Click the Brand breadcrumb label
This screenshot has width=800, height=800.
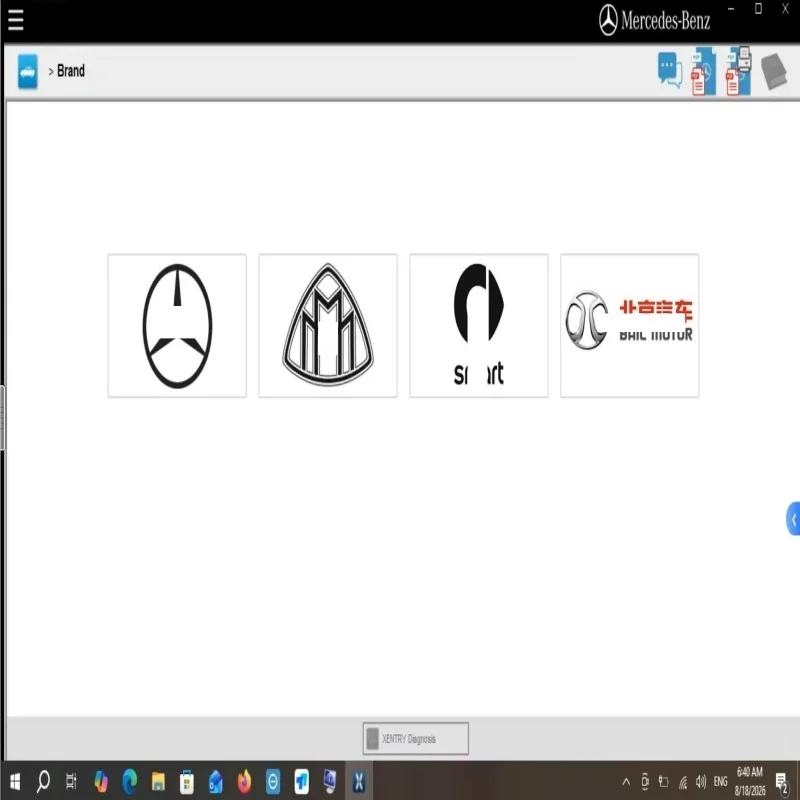click(71, 71)
